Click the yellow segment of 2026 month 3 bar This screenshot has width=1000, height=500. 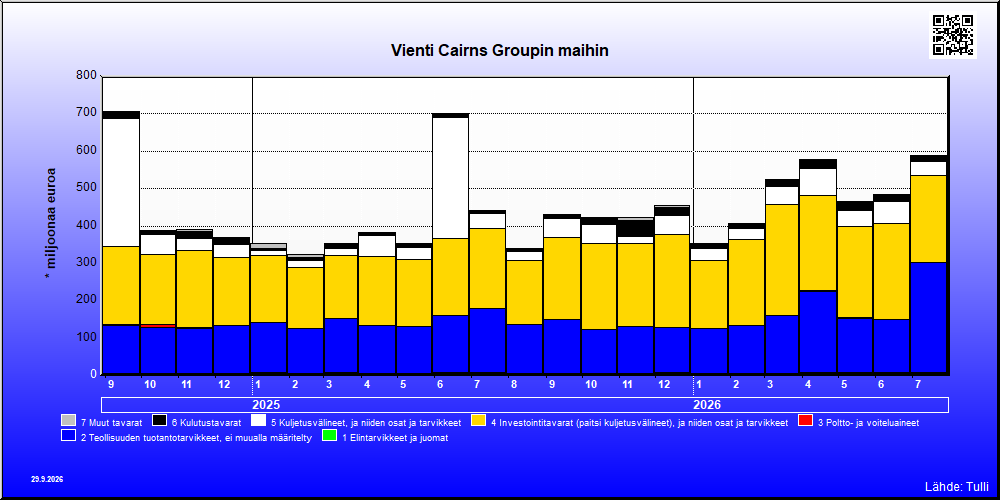coord(781,260)
